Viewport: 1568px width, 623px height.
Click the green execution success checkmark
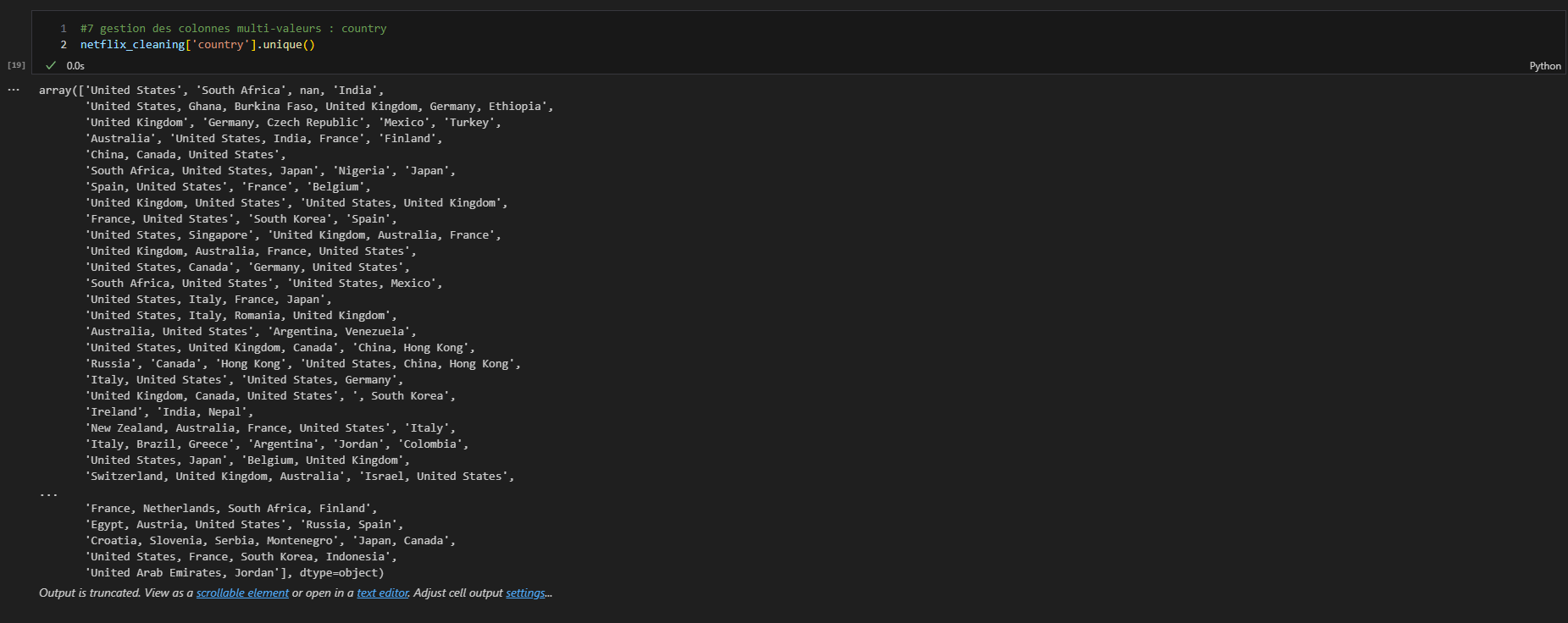point(51,65)
